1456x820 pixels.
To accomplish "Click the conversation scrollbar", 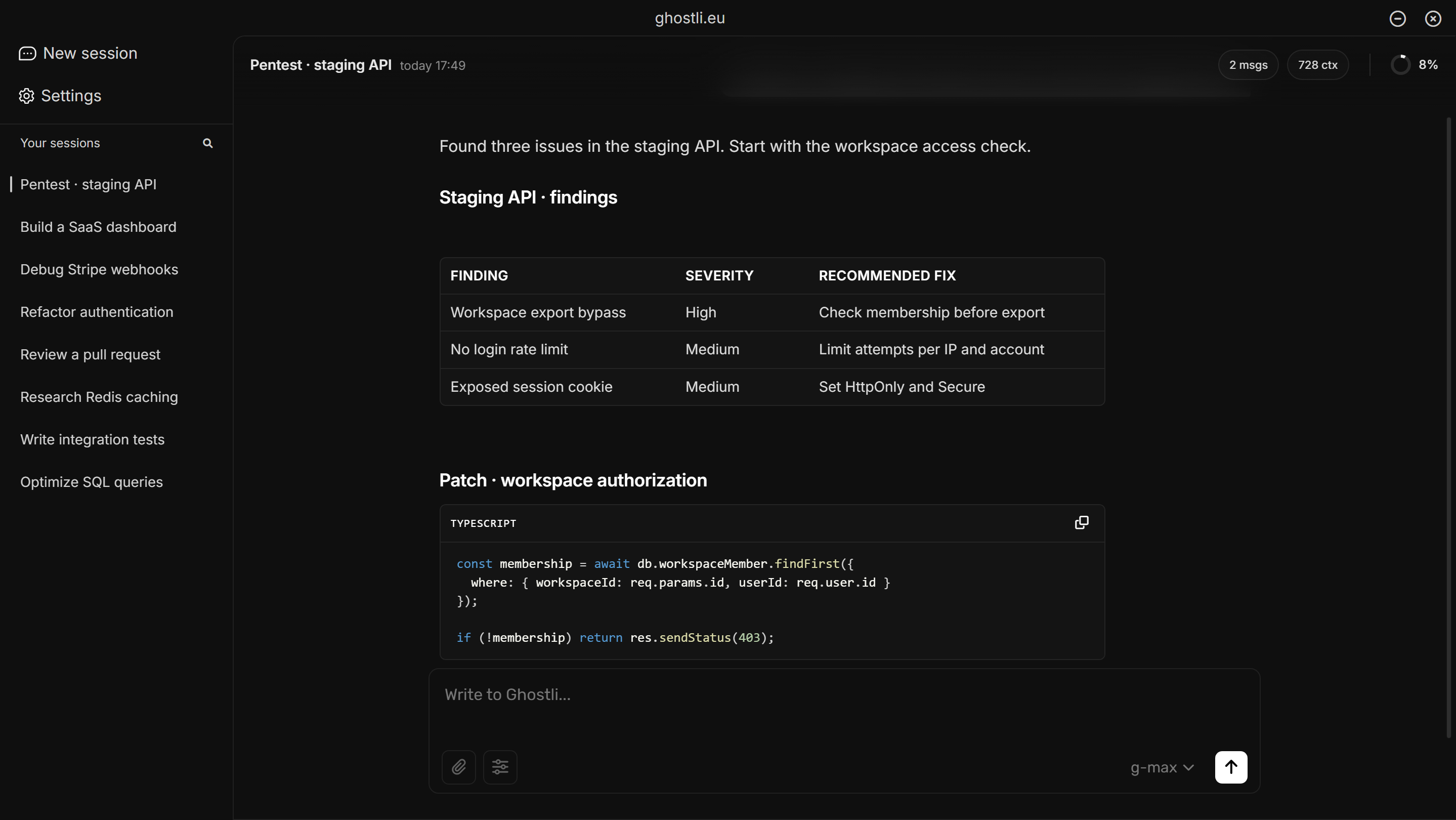I will (x=1448, y=427).
